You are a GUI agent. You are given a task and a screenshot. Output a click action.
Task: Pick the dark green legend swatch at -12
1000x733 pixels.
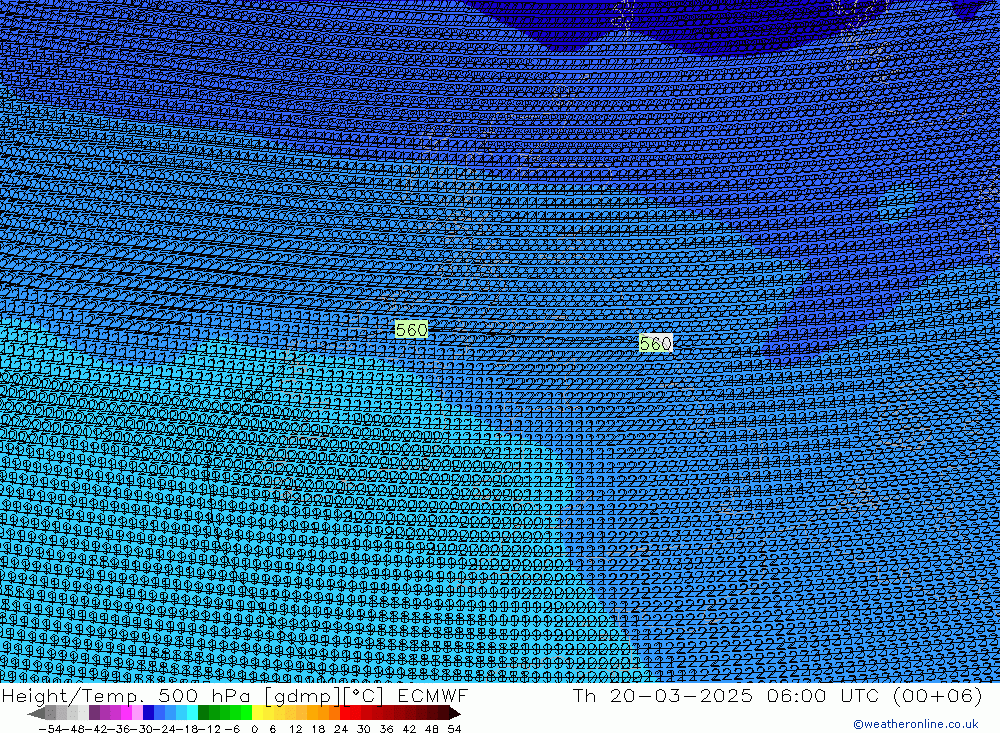coord(203,713)
